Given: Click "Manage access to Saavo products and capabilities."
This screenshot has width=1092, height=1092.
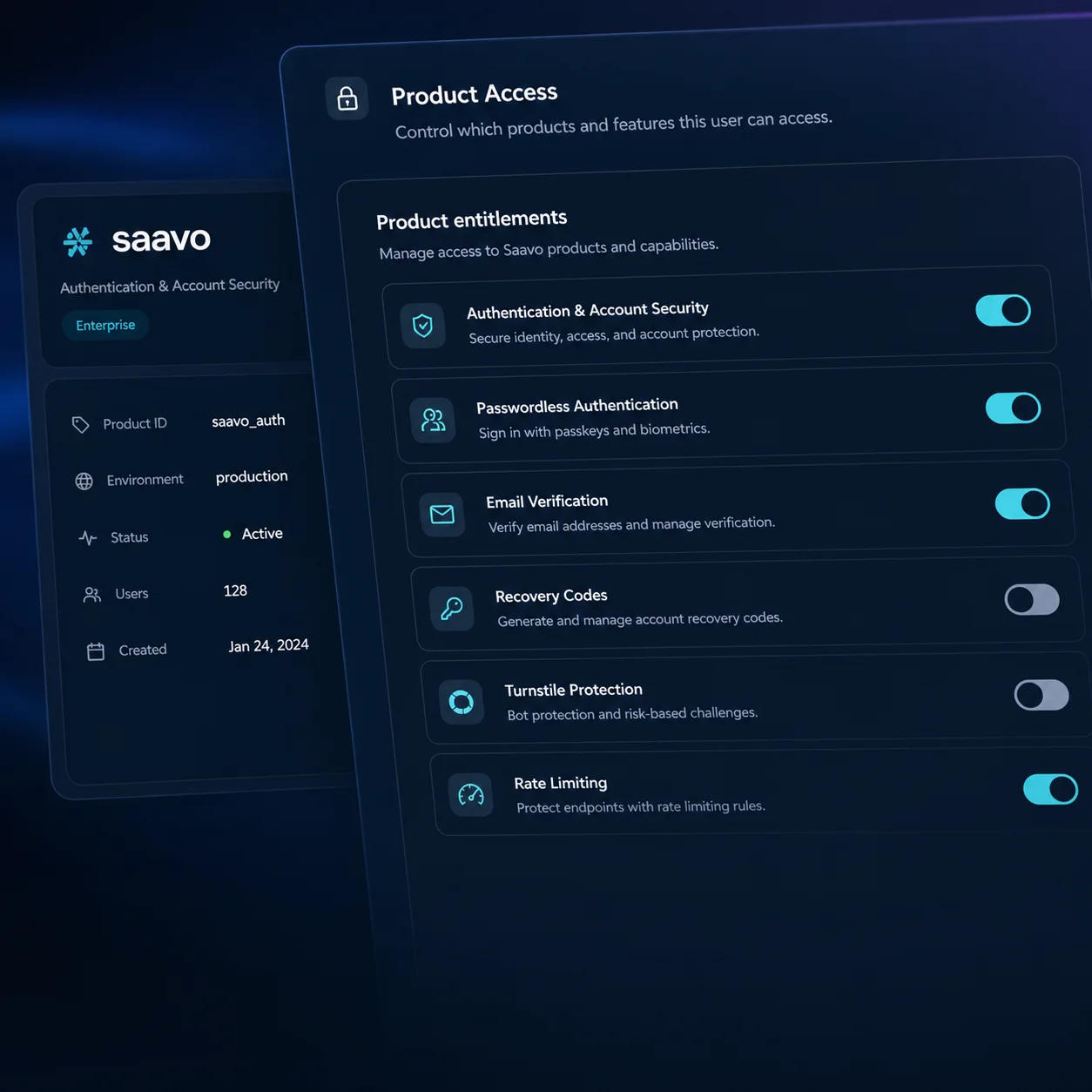Looking at the screenshot, I should [x=549, y=248].
